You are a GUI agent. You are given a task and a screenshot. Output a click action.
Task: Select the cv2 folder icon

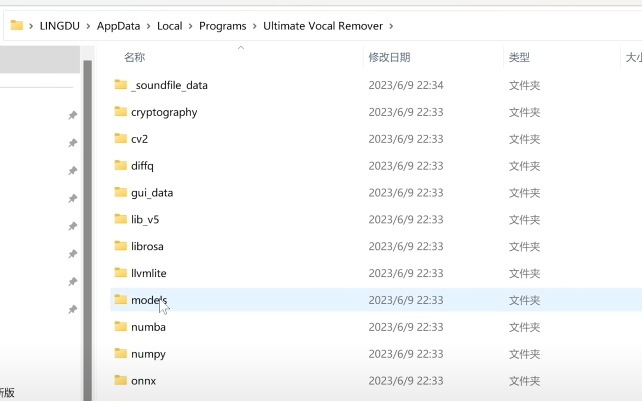[120, 138]
